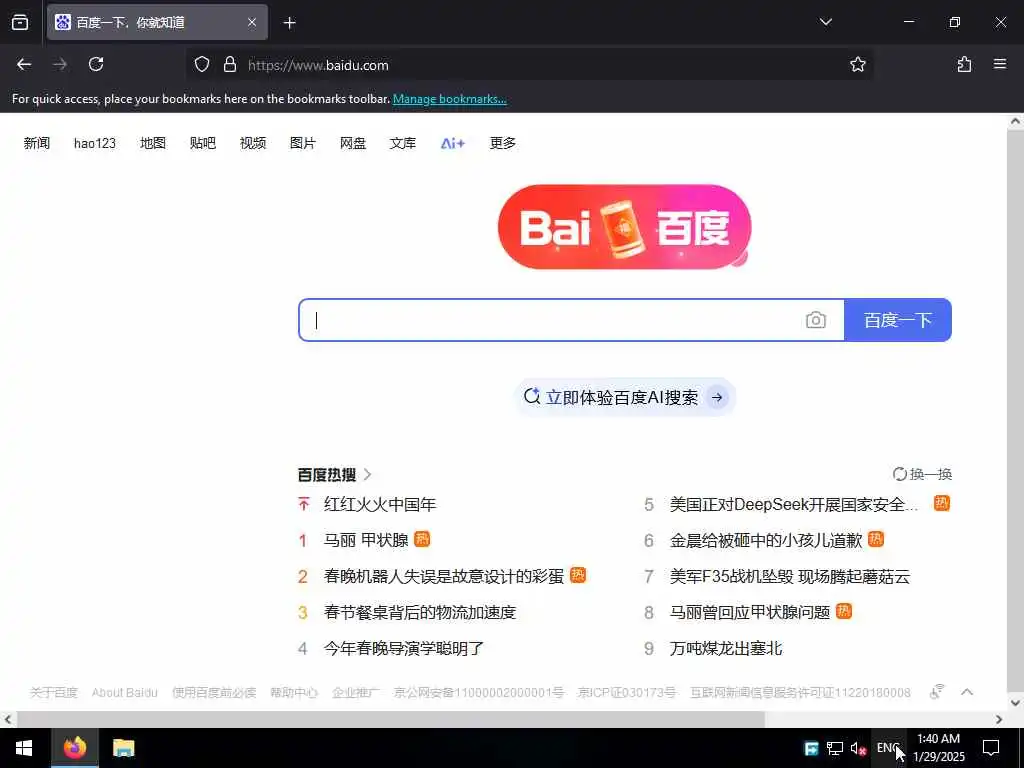The image size is (1024, 768).
Task: Open hot search 金晨给被砸中的小孩儿道歉
Action: pos(766,540)
